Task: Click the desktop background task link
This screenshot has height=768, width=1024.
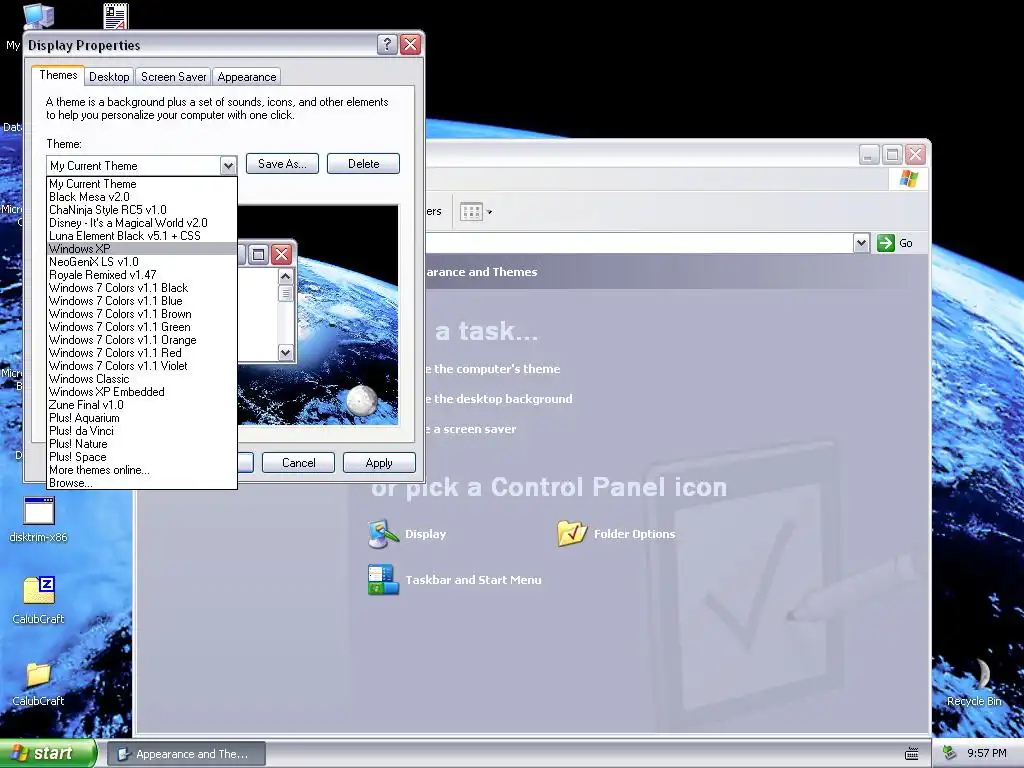Action: pos(498,399)
